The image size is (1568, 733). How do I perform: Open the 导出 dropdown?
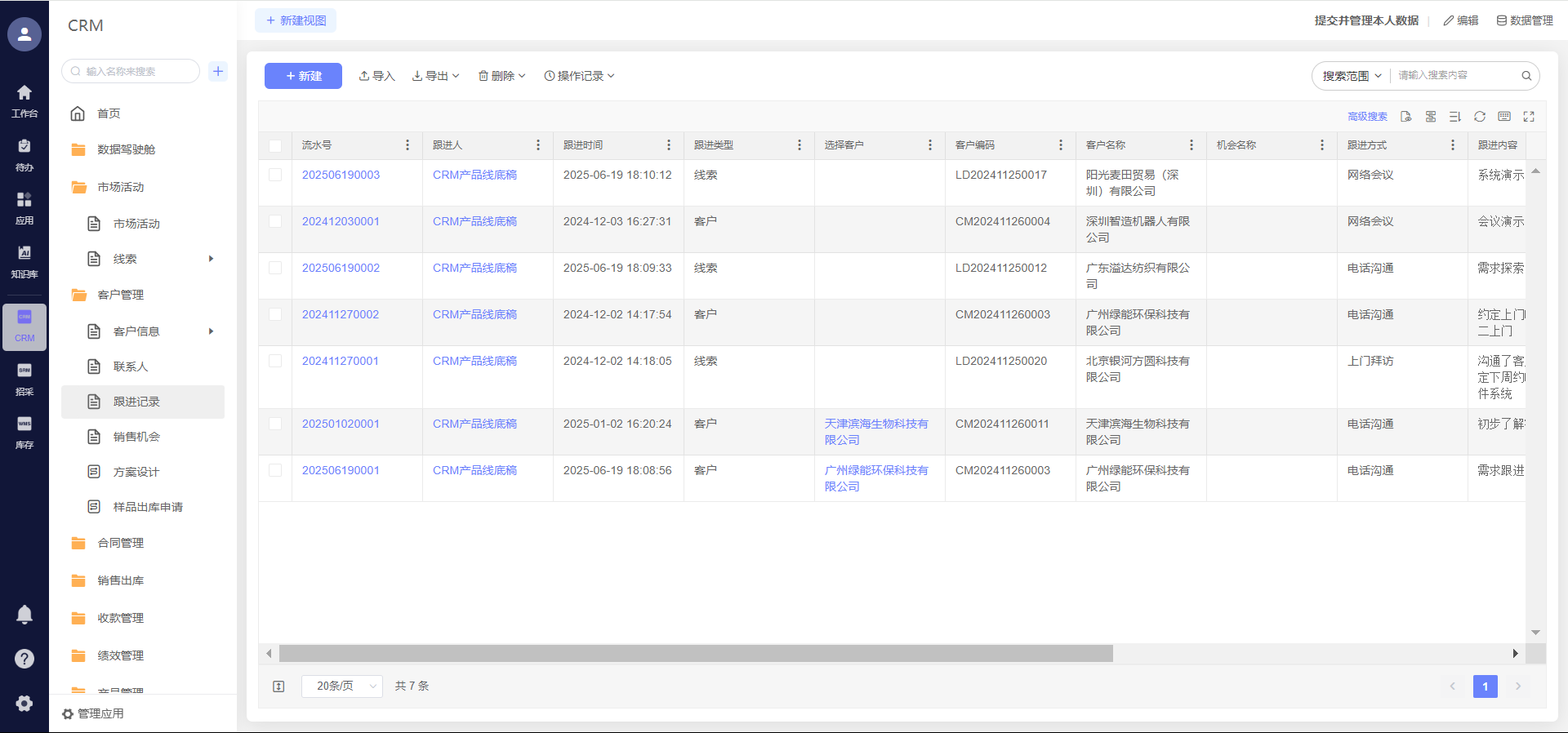coord(436,76)
